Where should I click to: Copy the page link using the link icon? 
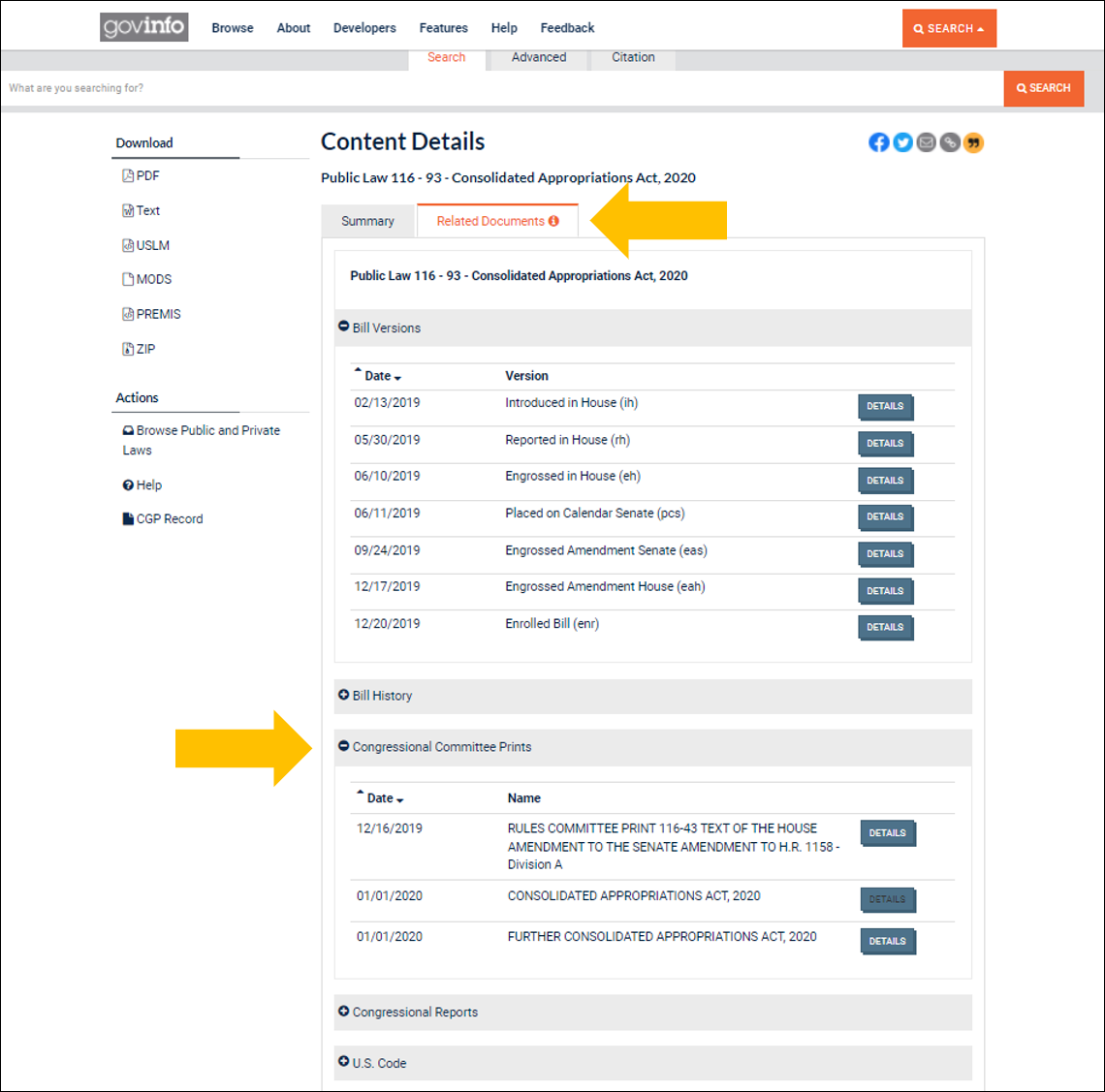point(950,142)
